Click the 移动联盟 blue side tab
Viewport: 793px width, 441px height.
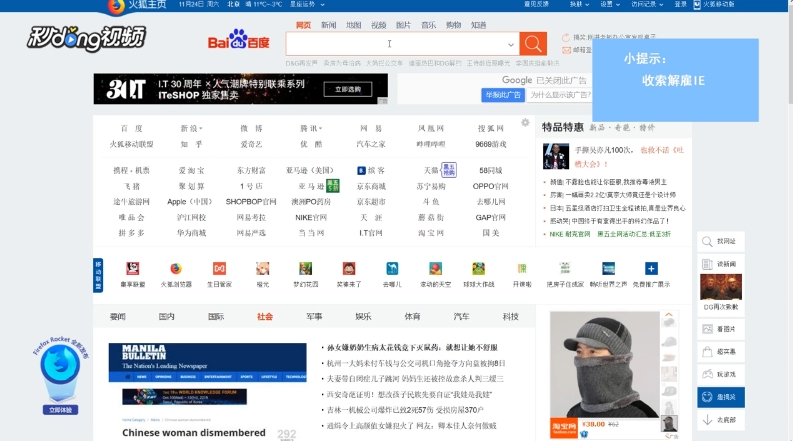pos(98,276)
